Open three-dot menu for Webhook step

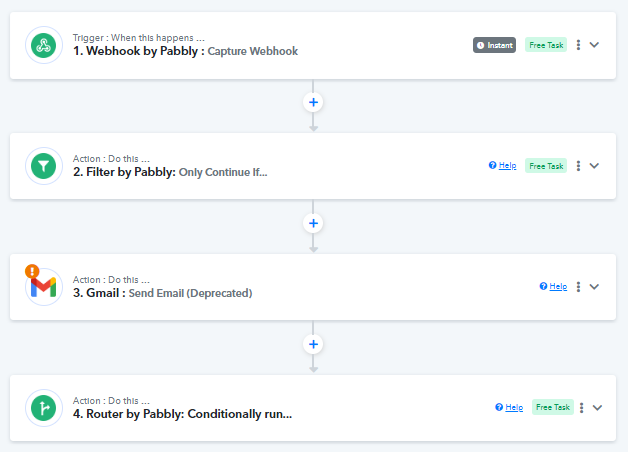click(578, 45)
